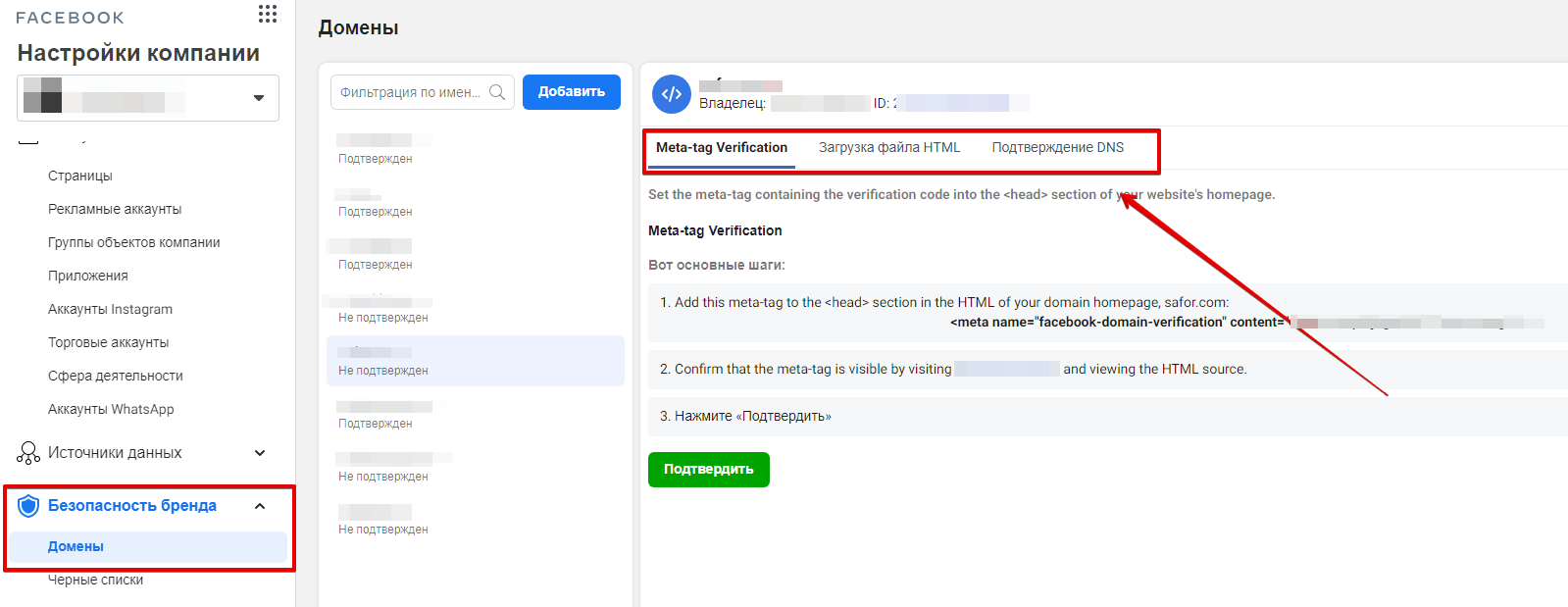Switch to the Загрузка файла HTML tab
Screen dimensions: 1568x607
[x=889, y=148]
